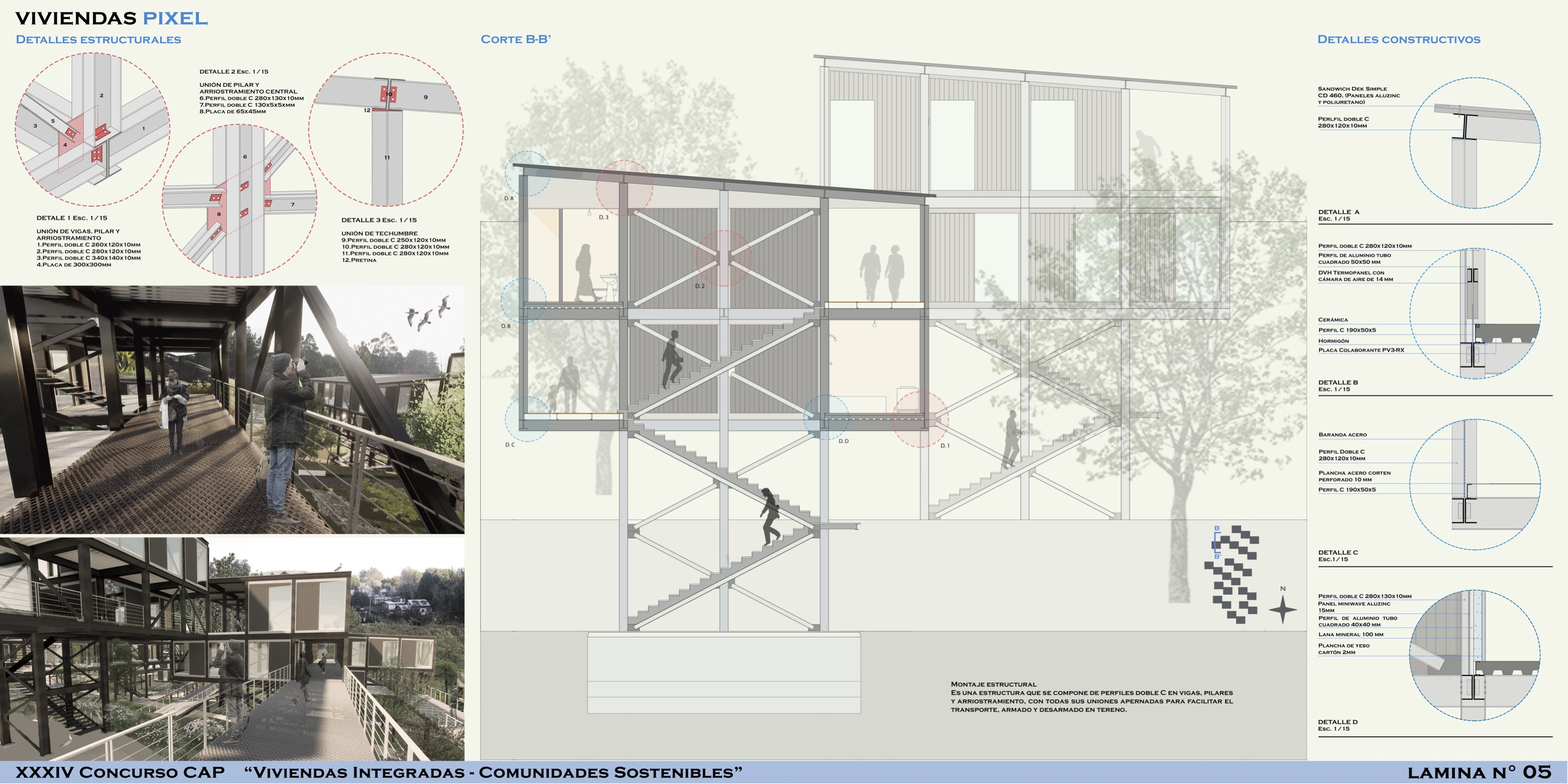Click the D.D blue detail circle marker
Viewport: 1568px width, 784px height.
click(x=826, y=417)
